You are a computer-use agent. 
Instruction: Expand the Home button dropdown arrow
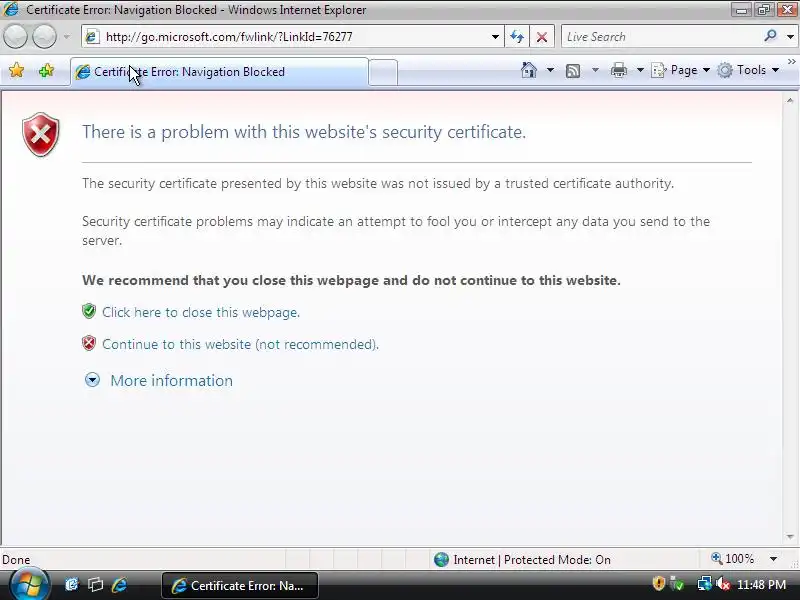[550, 70]
